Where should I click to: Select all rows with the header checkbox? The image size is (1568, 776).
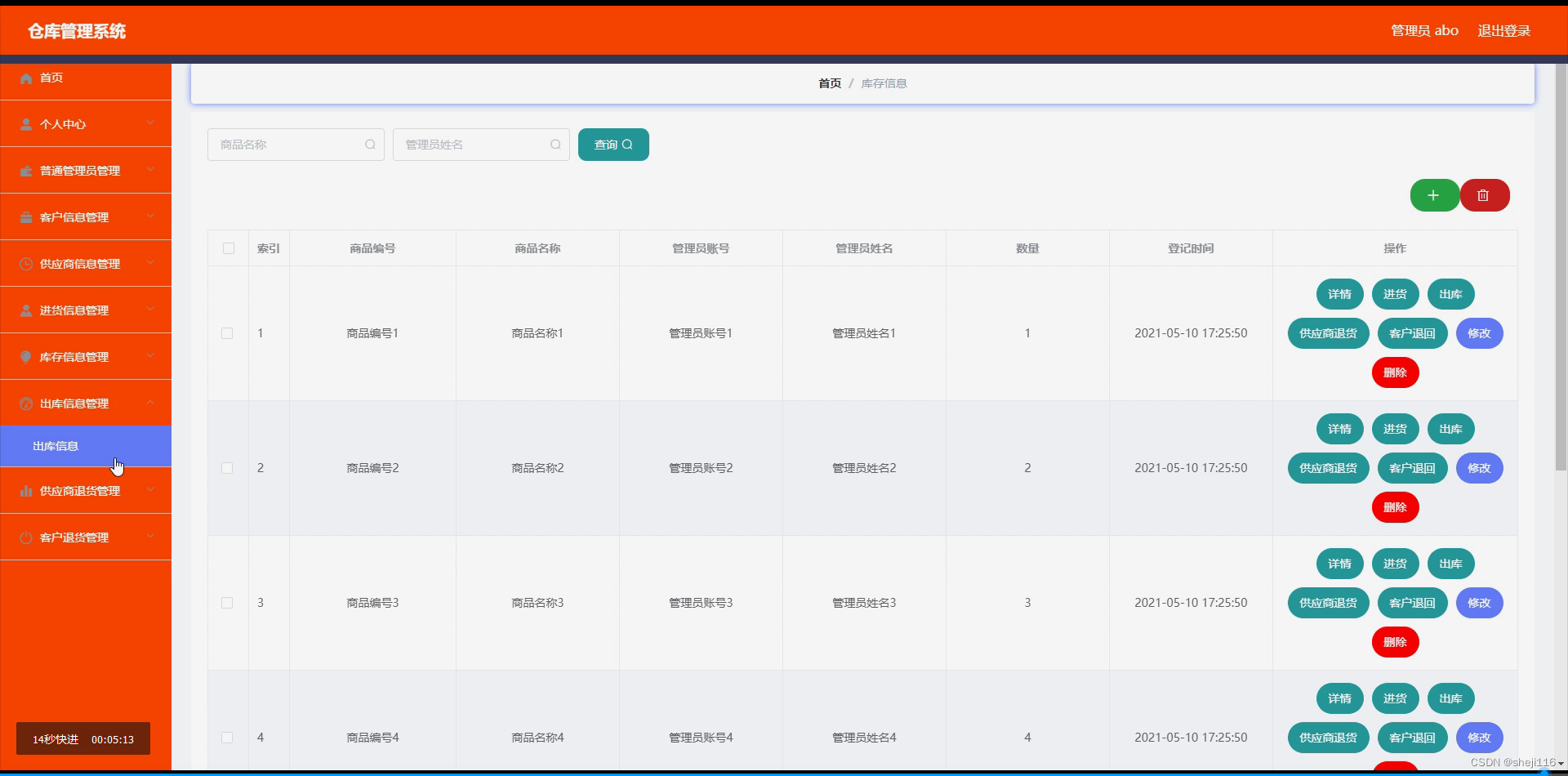coord(228,248)
